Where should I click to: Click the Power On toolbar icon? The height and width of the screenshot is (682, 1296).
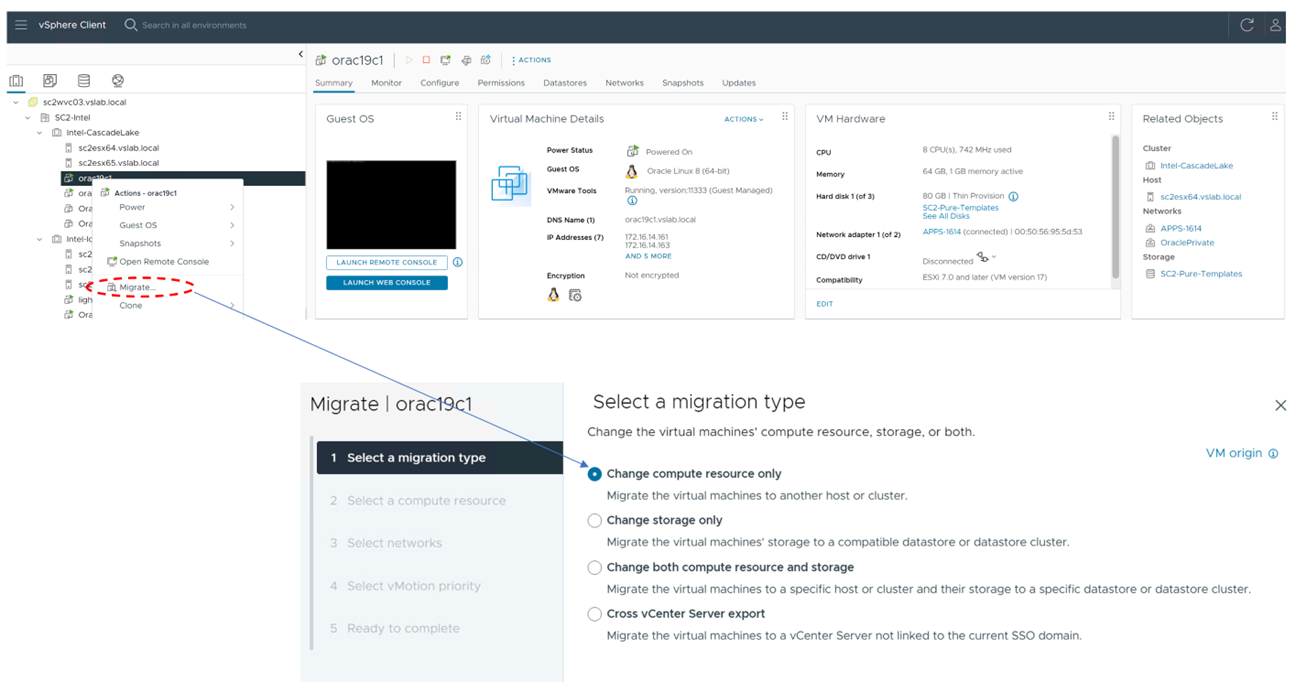click(409, 60)
